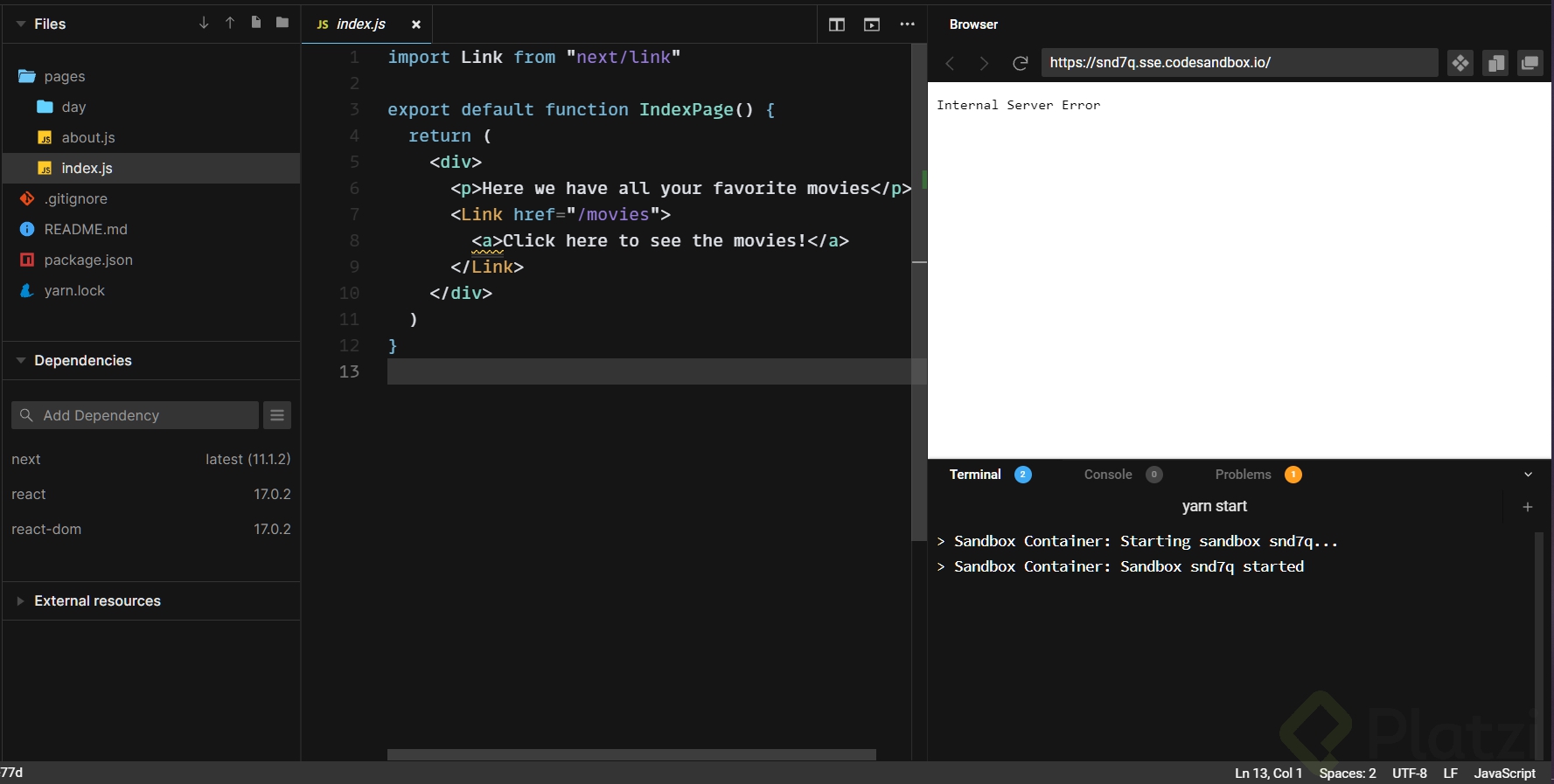Toggle split editor layout icon

pos(837,24)
